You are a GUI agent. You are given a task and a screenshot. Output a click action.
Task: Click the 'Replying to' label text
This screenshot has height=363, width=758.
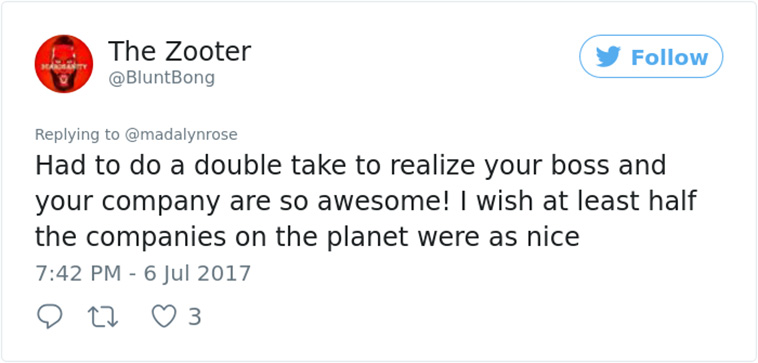point(77,135)
